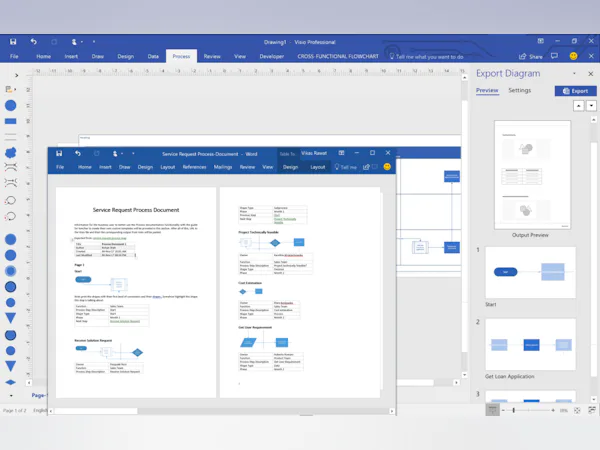
Task: Switch to Visio Data tab
Action: [x=153, y=56]
